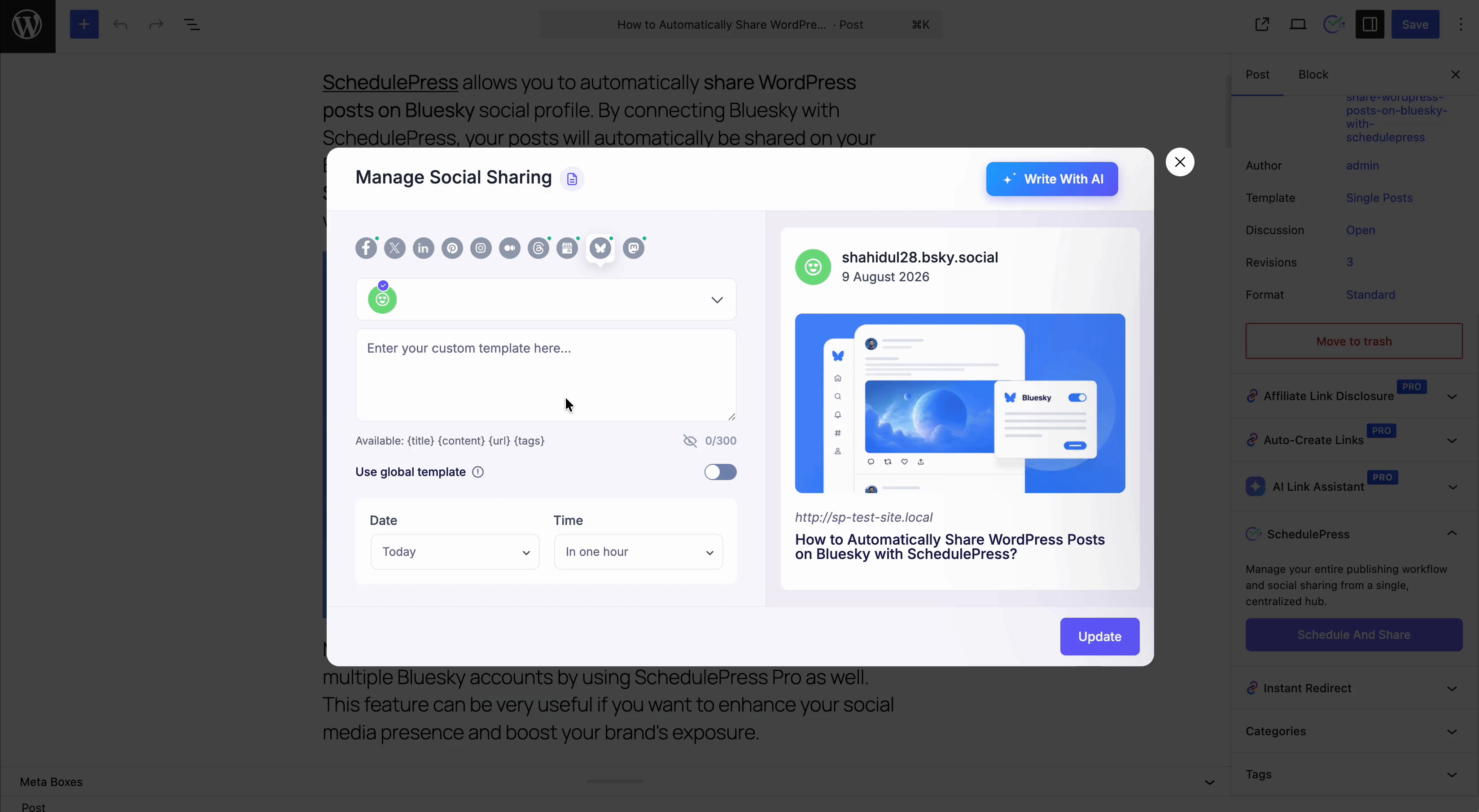The height and width of the screenshot is (812, 1479).
Task: Click the Write With AI button
Action: point(1052,179)
